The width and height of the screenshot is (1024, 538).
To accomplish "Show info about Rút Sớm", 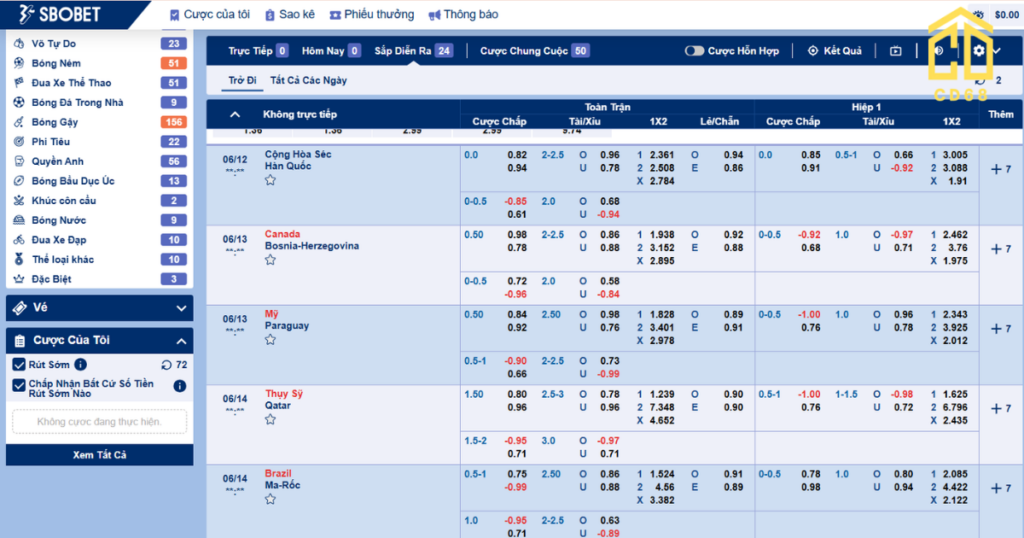I will click(x=80, y=364).
